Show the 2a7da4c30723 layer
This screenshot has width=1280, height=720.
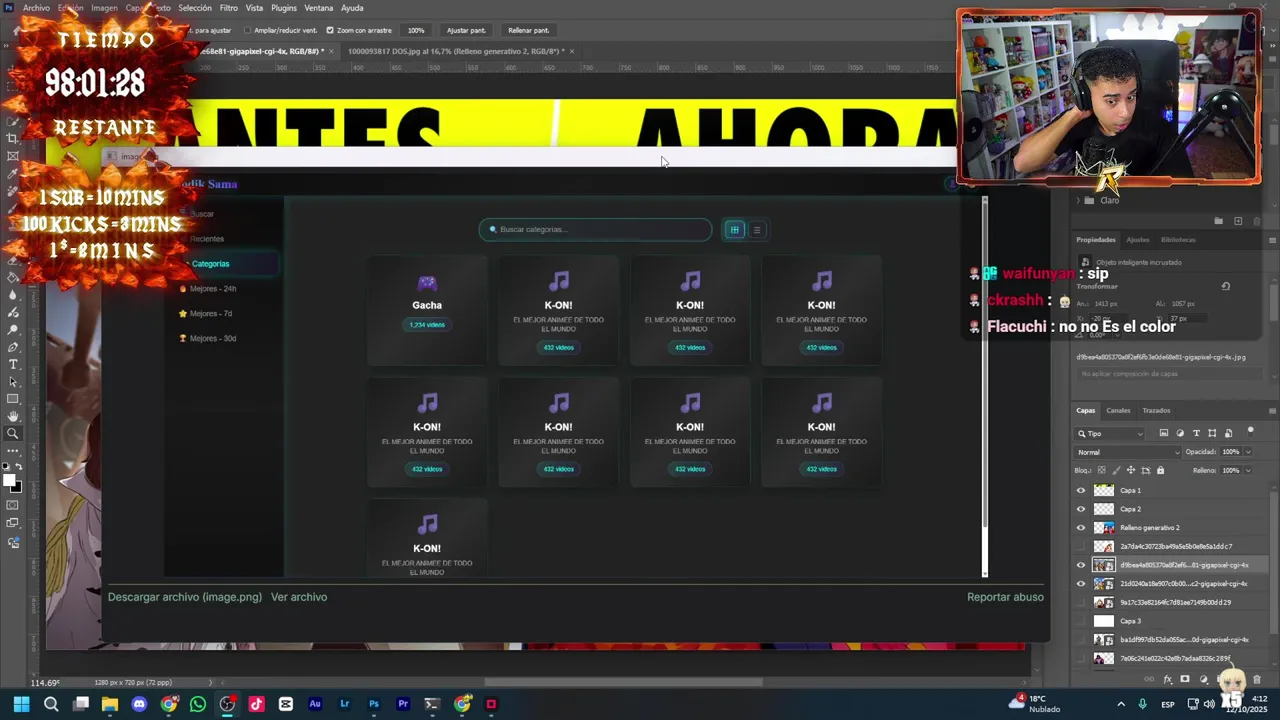1080,547
